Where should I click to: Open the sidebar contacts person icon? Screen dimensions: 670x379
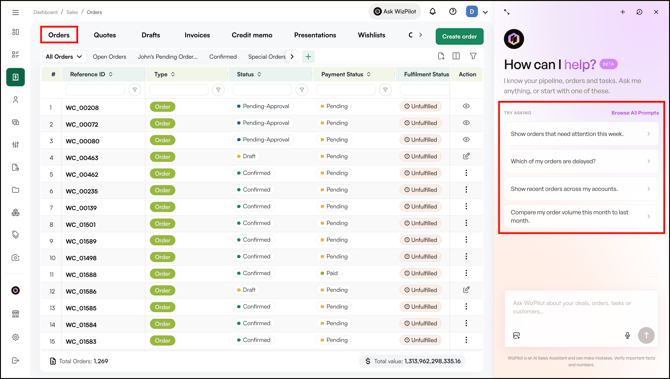15,100
